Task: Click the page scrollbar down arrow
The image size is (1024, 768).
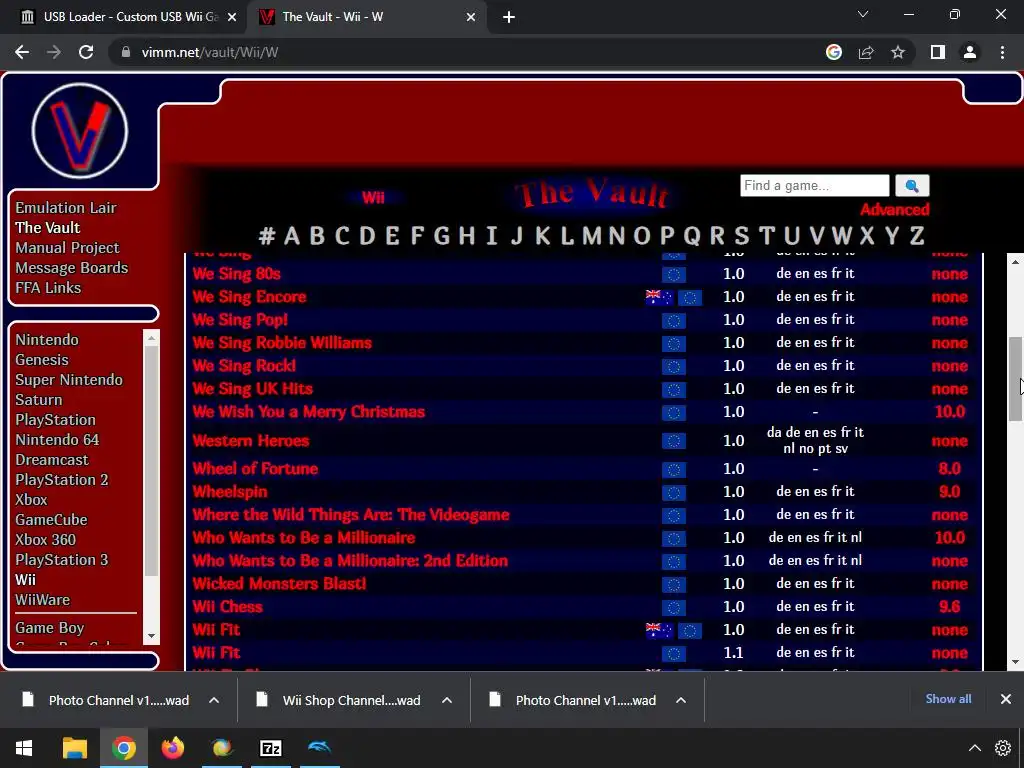Action: tap(1015, 662)
